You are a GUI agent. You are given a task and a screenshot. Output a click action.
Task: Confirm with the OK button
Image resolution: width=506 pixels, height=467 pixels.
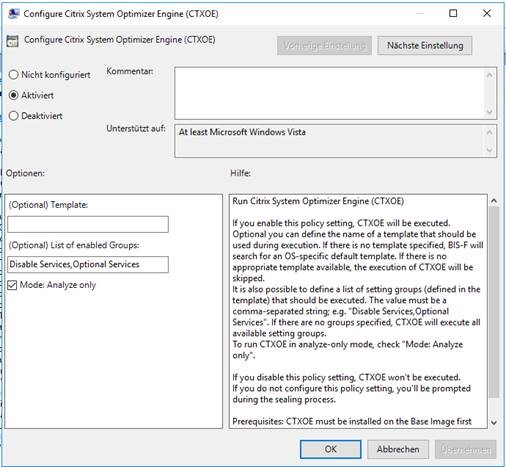[330, 449]
